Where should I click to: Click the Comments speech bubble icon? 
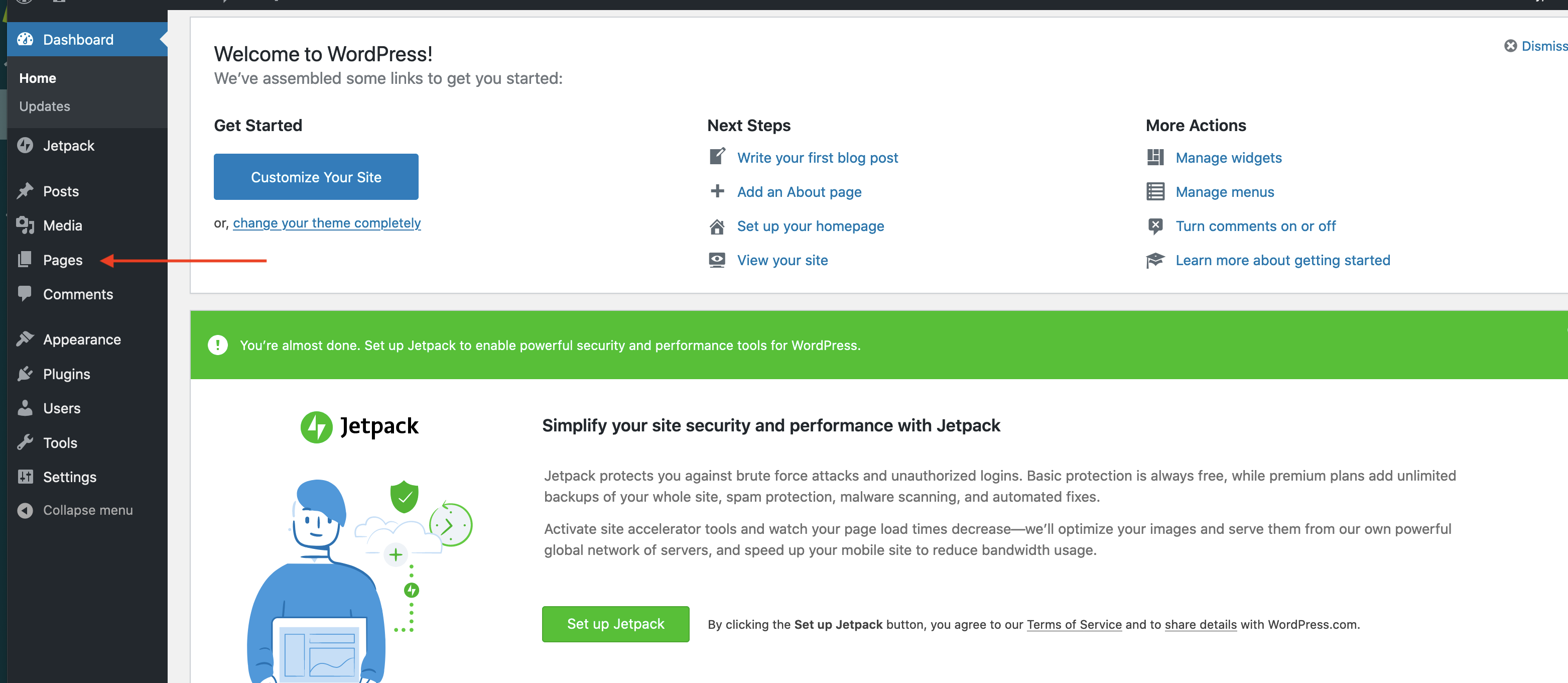pos(25,294)
